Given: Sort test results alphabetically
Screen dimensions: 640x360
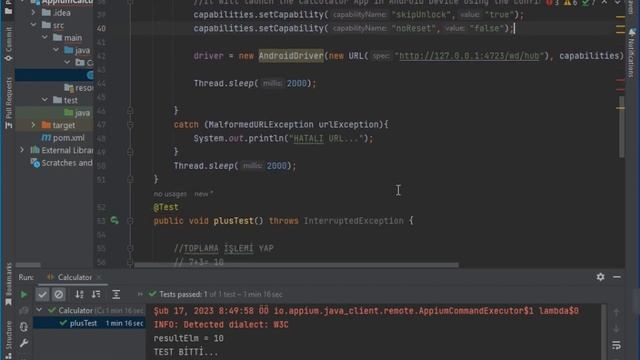Looking at the screenshot, I should tap(79, 294).
